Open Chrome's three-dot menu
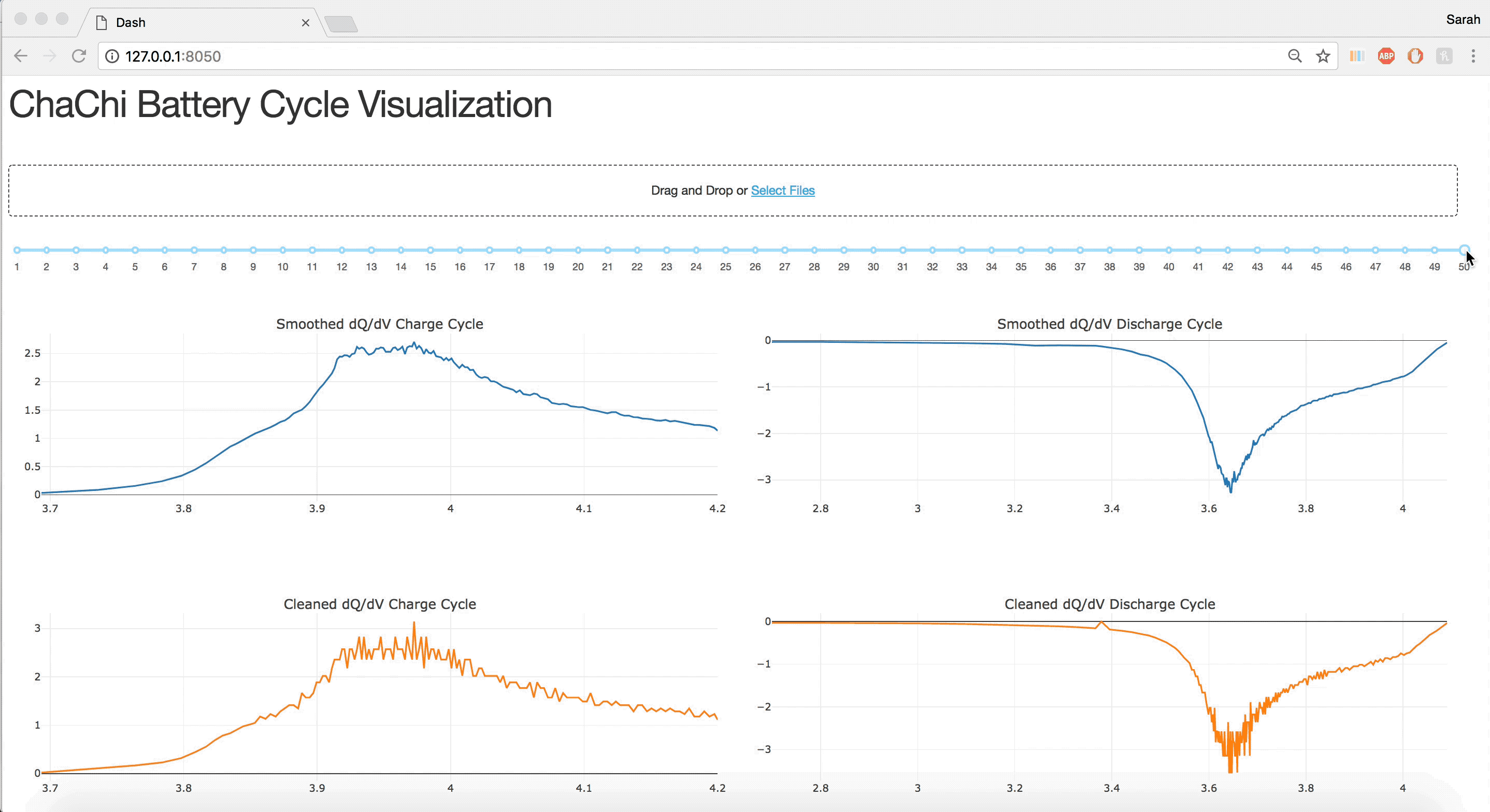 coord(1473,56)
